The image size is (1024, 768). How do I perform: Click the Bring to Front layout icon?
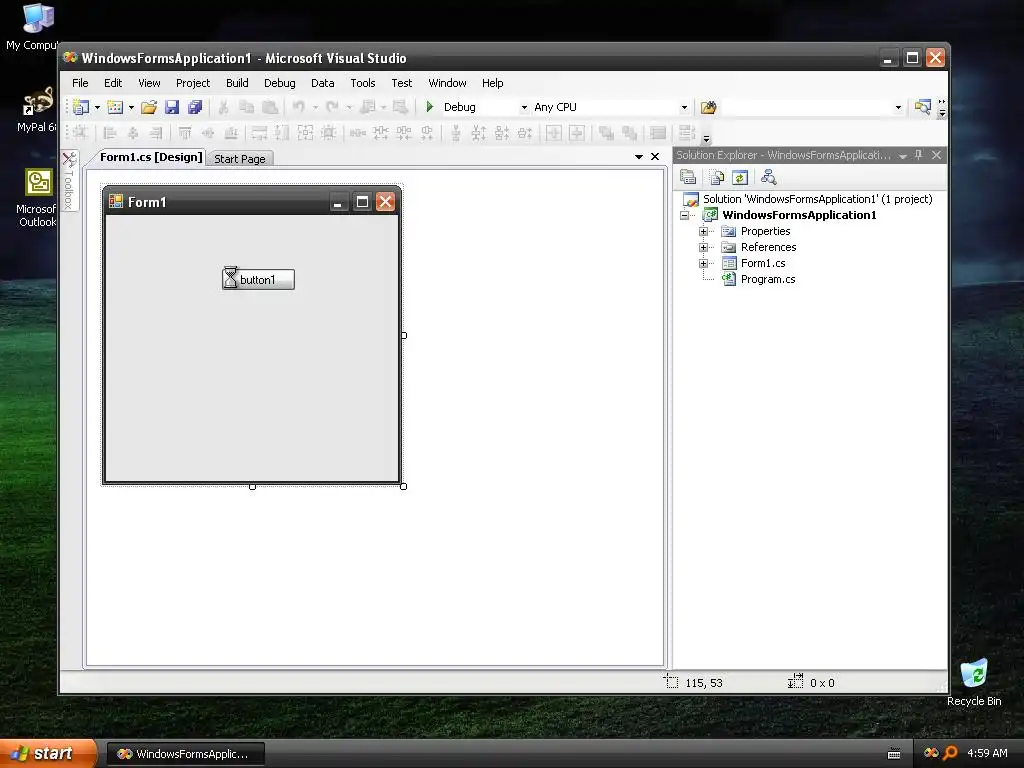605,133
